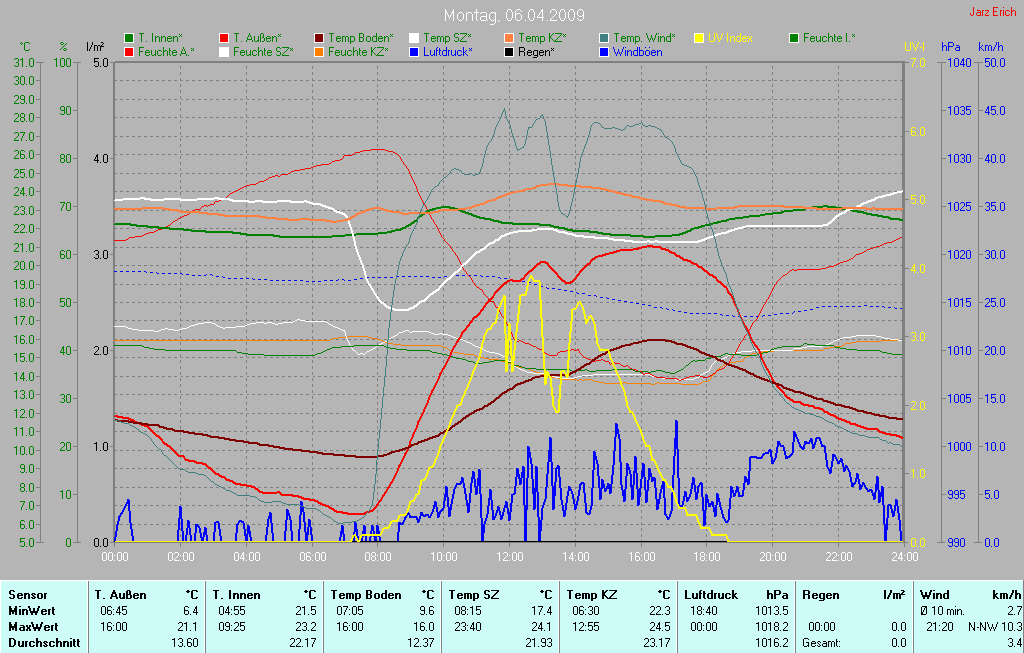Select the Feuchte A. legend label
Screen dimensions: 1024x653
click(x=166, y=51)
